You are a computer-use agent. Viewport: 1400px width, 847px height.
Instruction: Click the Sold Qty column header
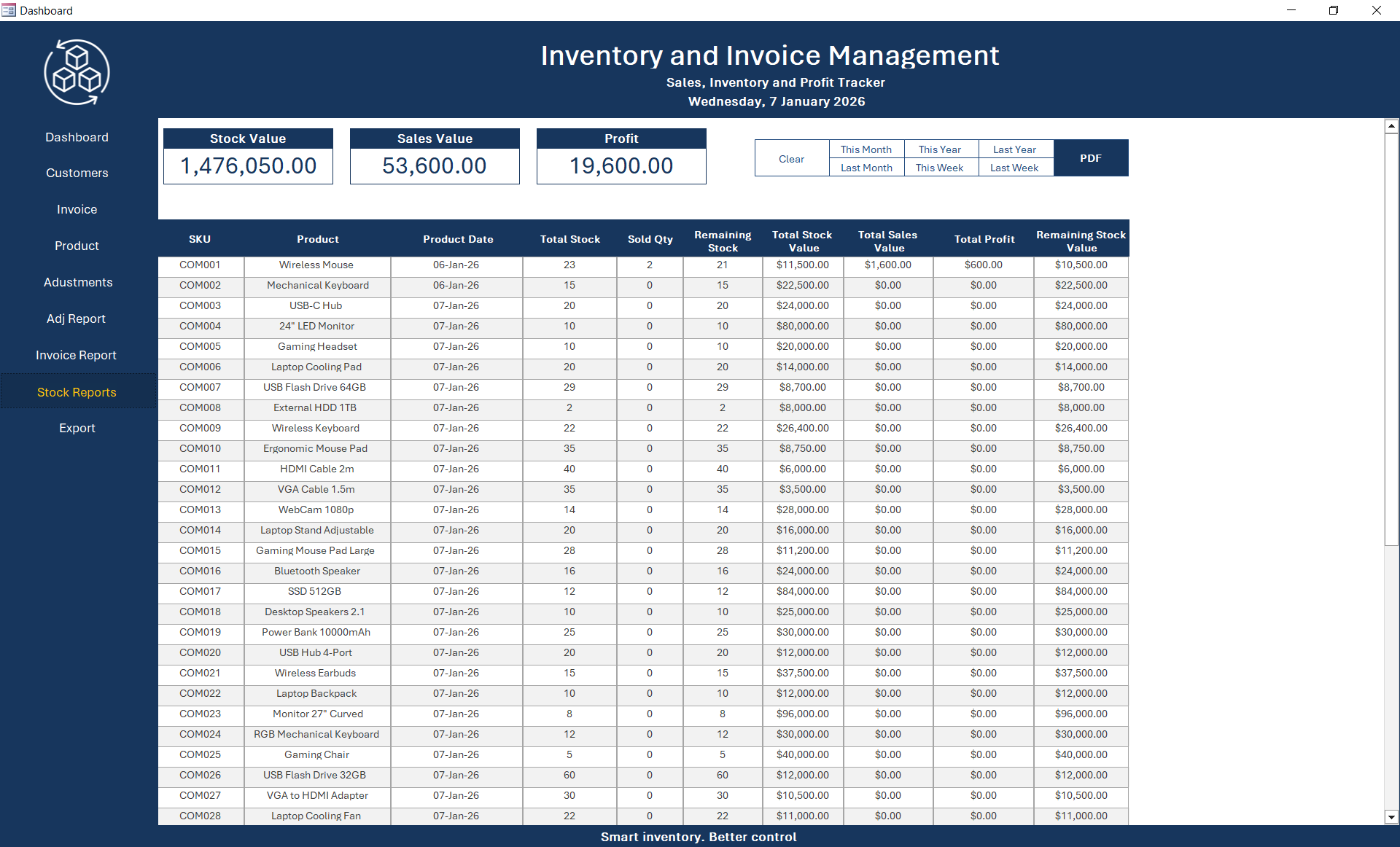[x=650, y=239]
